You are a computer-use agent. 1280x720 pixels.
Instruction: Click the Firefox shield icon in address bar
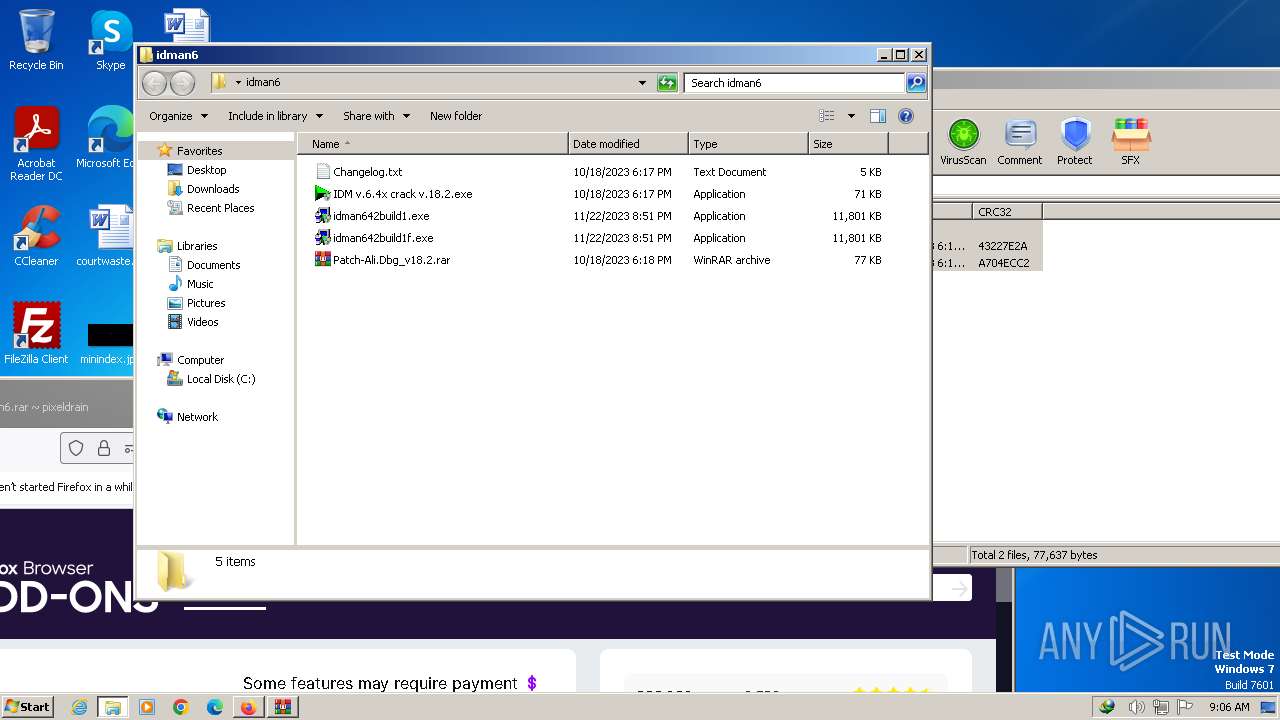click(76, 448)
